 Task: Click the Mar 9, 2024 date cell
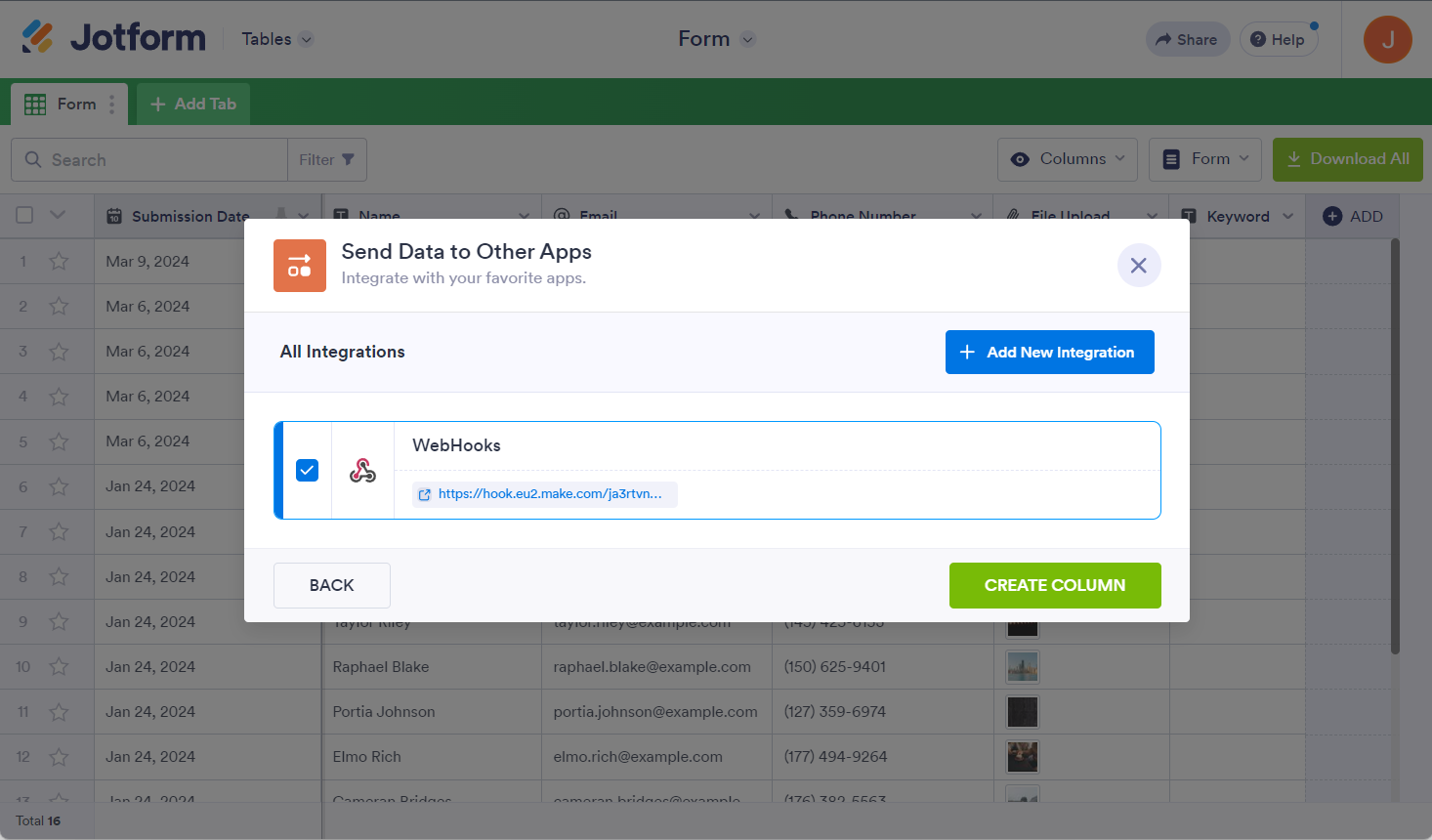pyautogui.click(x=170, y=262)
